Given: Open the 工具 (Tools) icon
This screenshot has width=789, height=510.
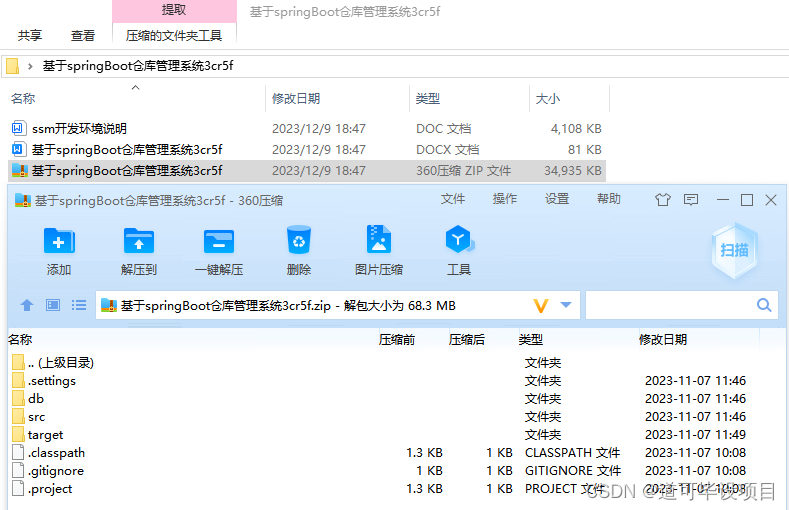Looking at the screenshot, I should [x=458, y=239].
